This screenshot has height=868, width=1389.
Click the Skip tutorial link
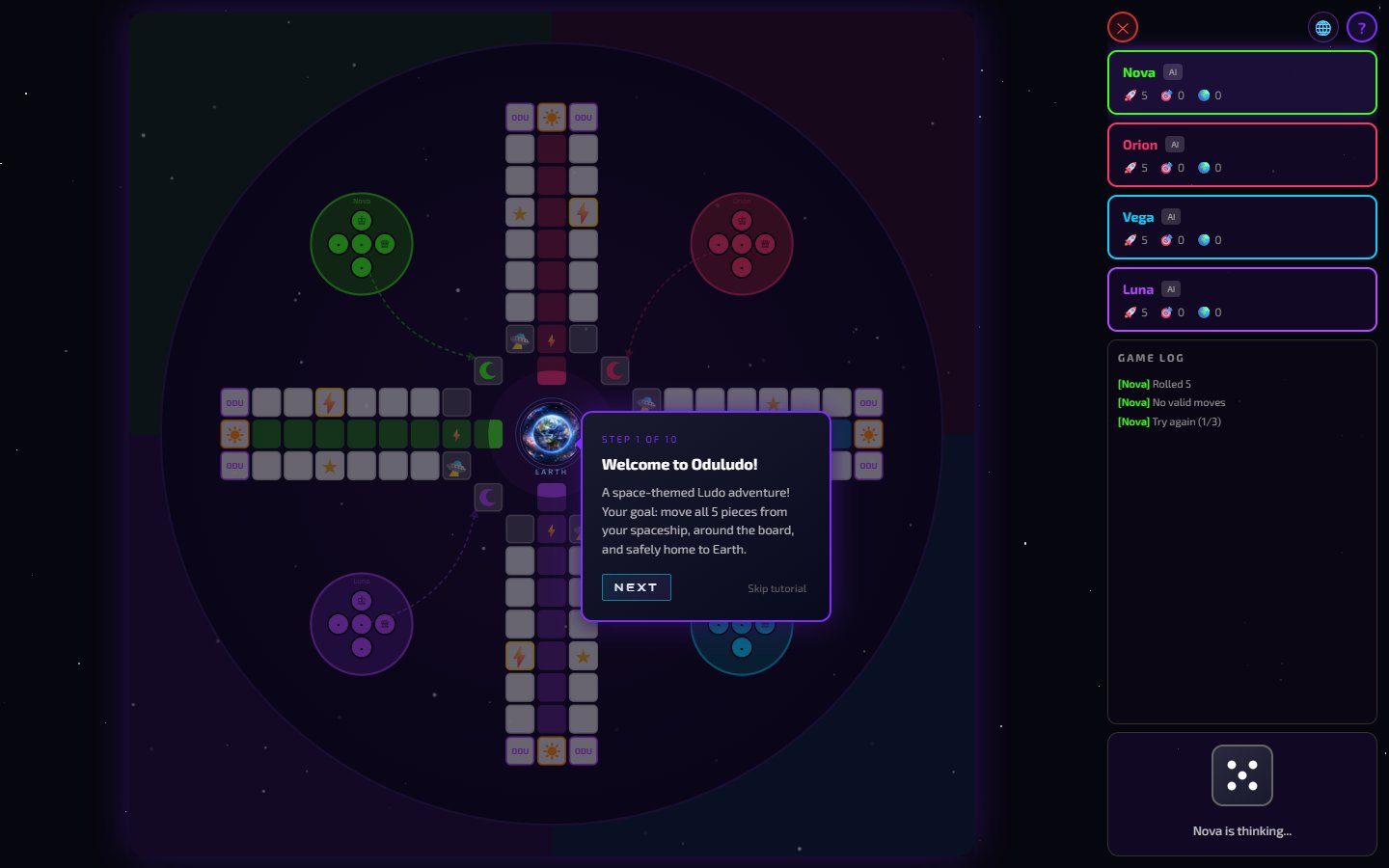[x=777, y=588]
